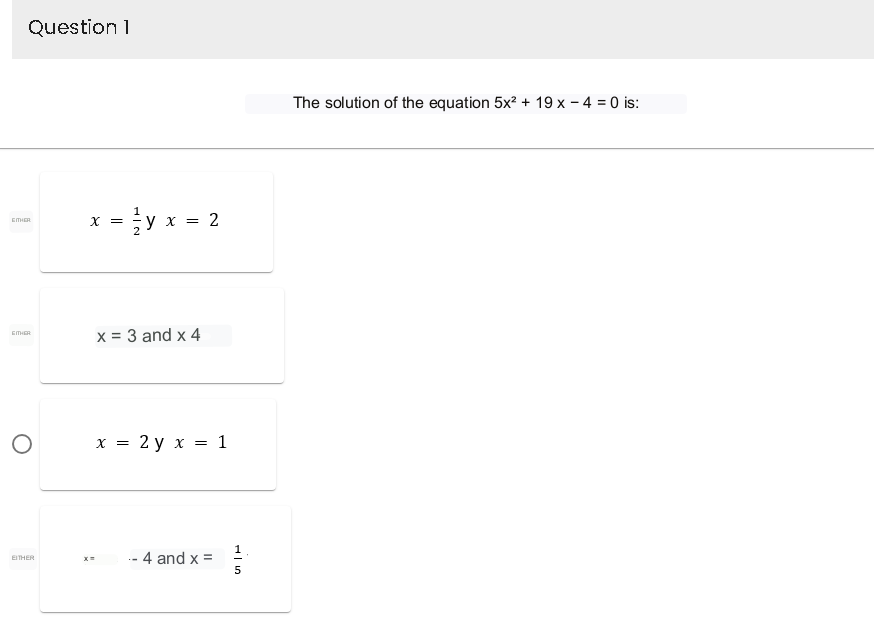Click the EITHER label beside the second answer
The height and width of the screenshot is (624, 874).
point(20,334)
